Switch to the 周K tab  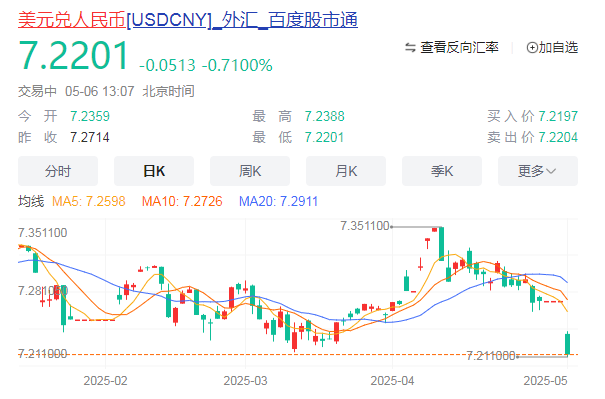[x=250, y=171]
